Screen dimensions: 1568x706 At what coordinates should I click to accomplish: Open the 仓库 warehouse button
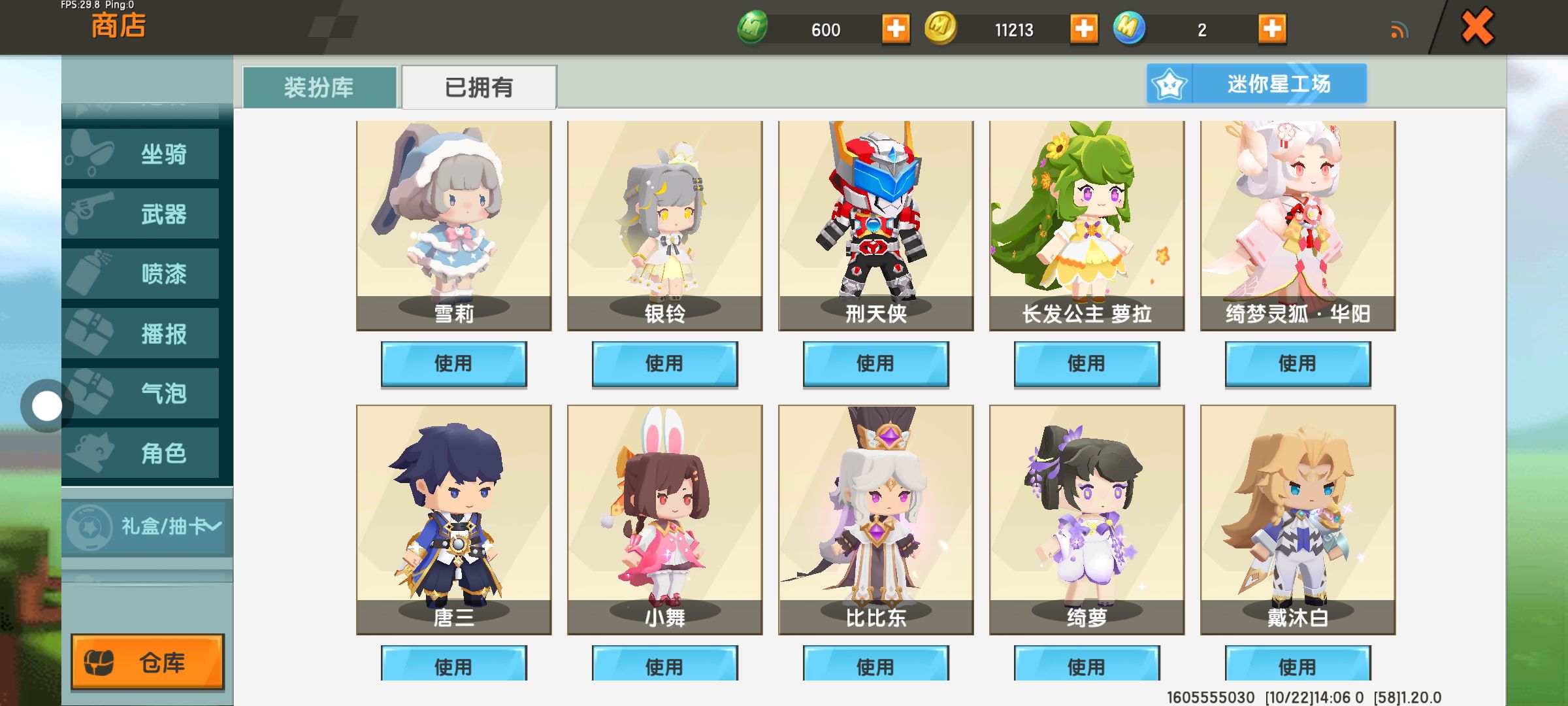(x=148, y=662)
